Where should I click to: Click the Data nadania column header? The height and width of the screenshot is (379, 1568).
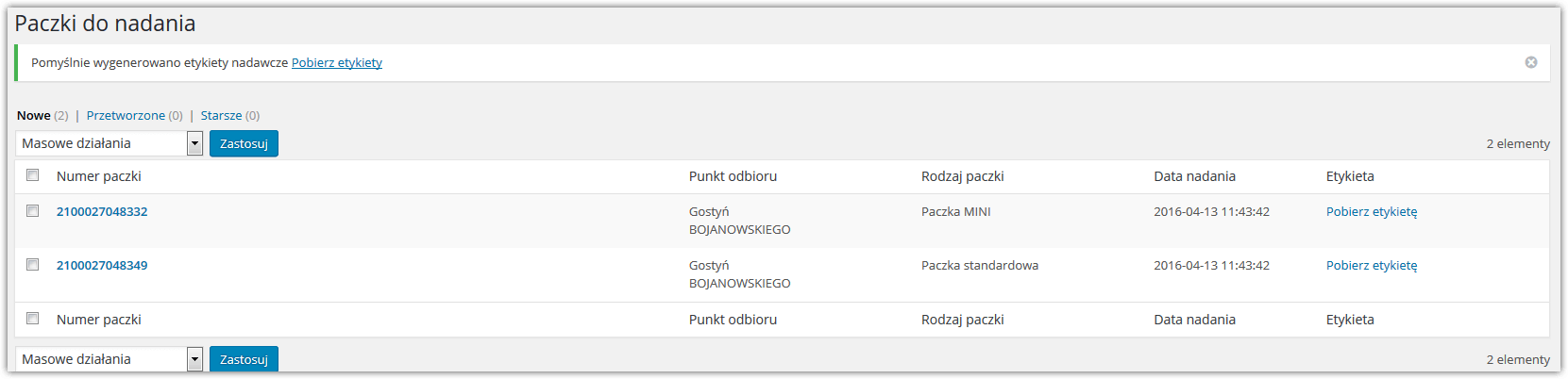click(x=1194, y=176)
